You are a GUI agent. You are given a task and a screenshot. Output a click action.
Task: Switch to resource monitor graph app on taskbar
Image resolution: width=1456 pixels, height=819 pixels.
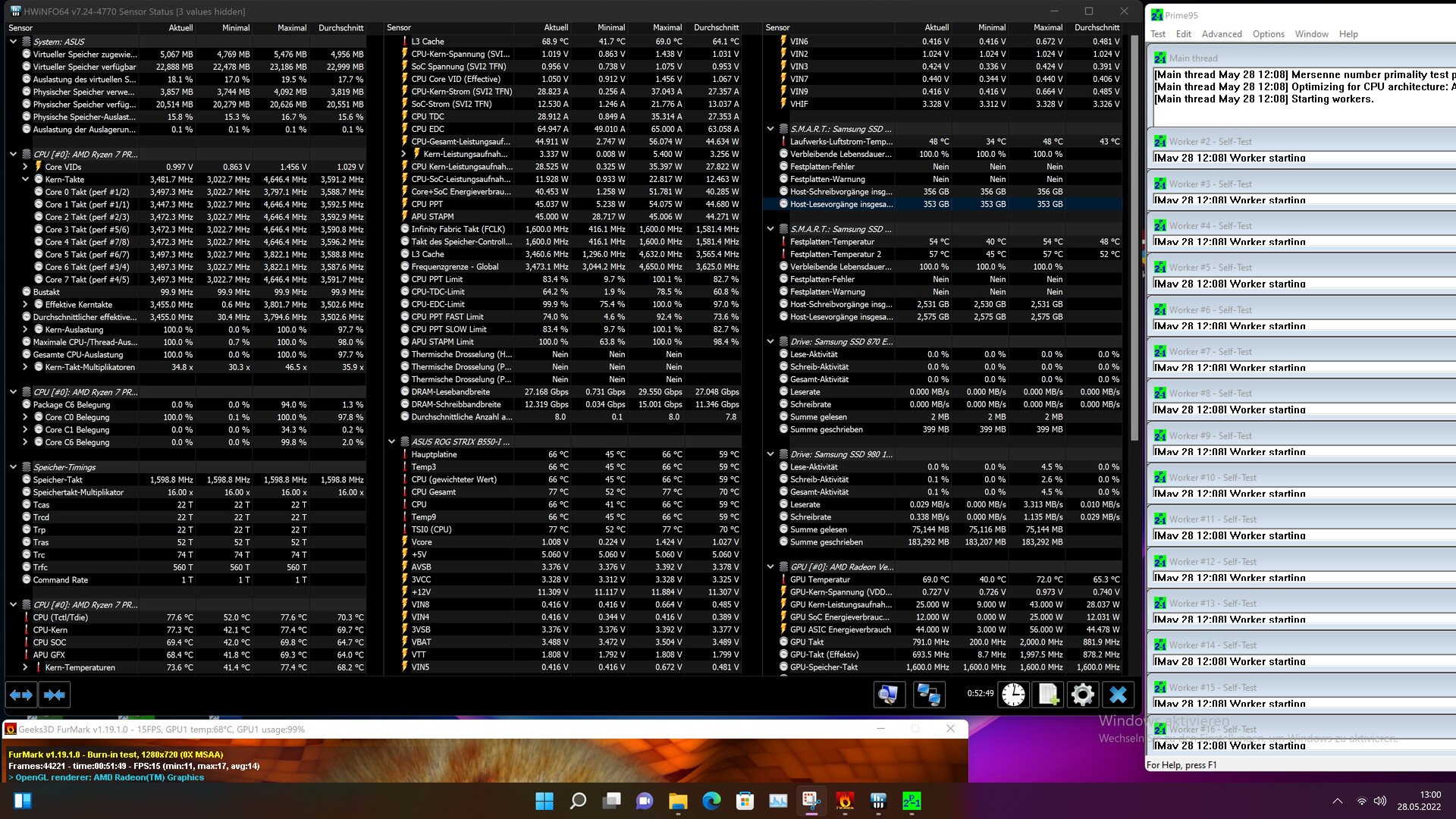pyautogui.click(x=778, y=801)
